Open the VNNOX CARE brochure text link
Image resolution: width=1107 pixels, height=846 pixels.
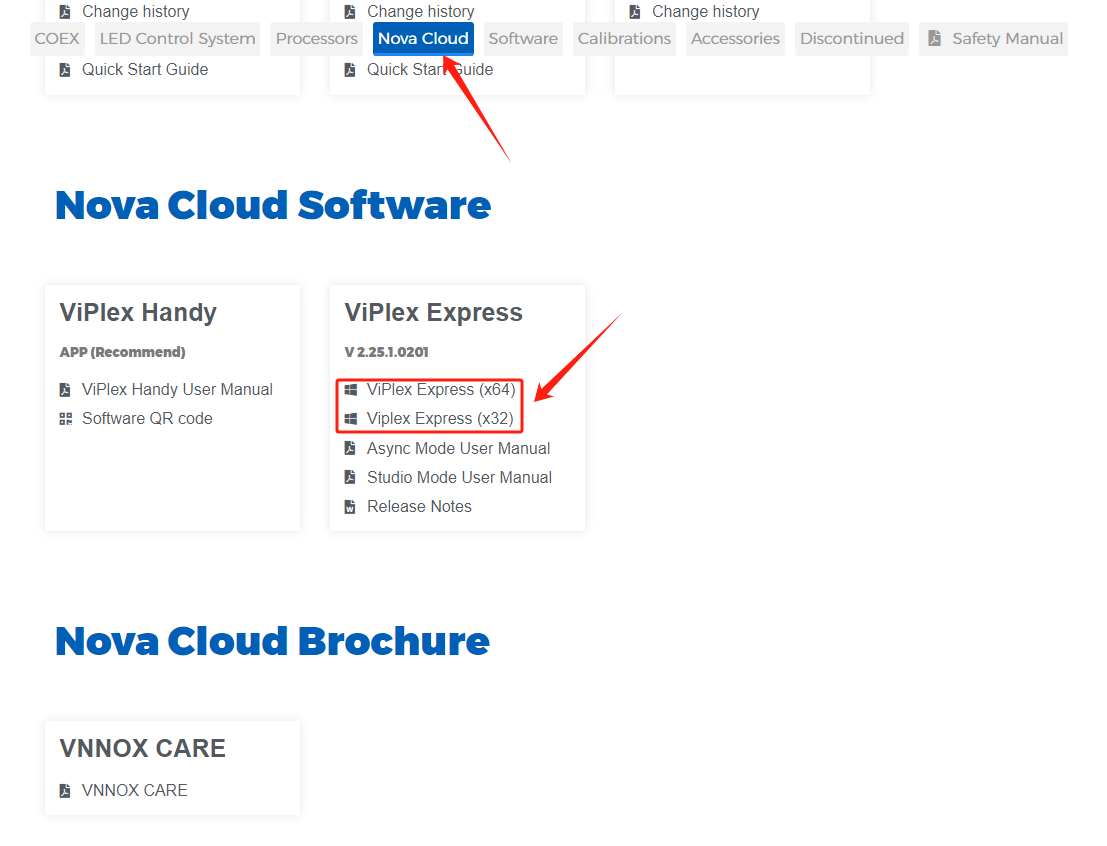135,791
